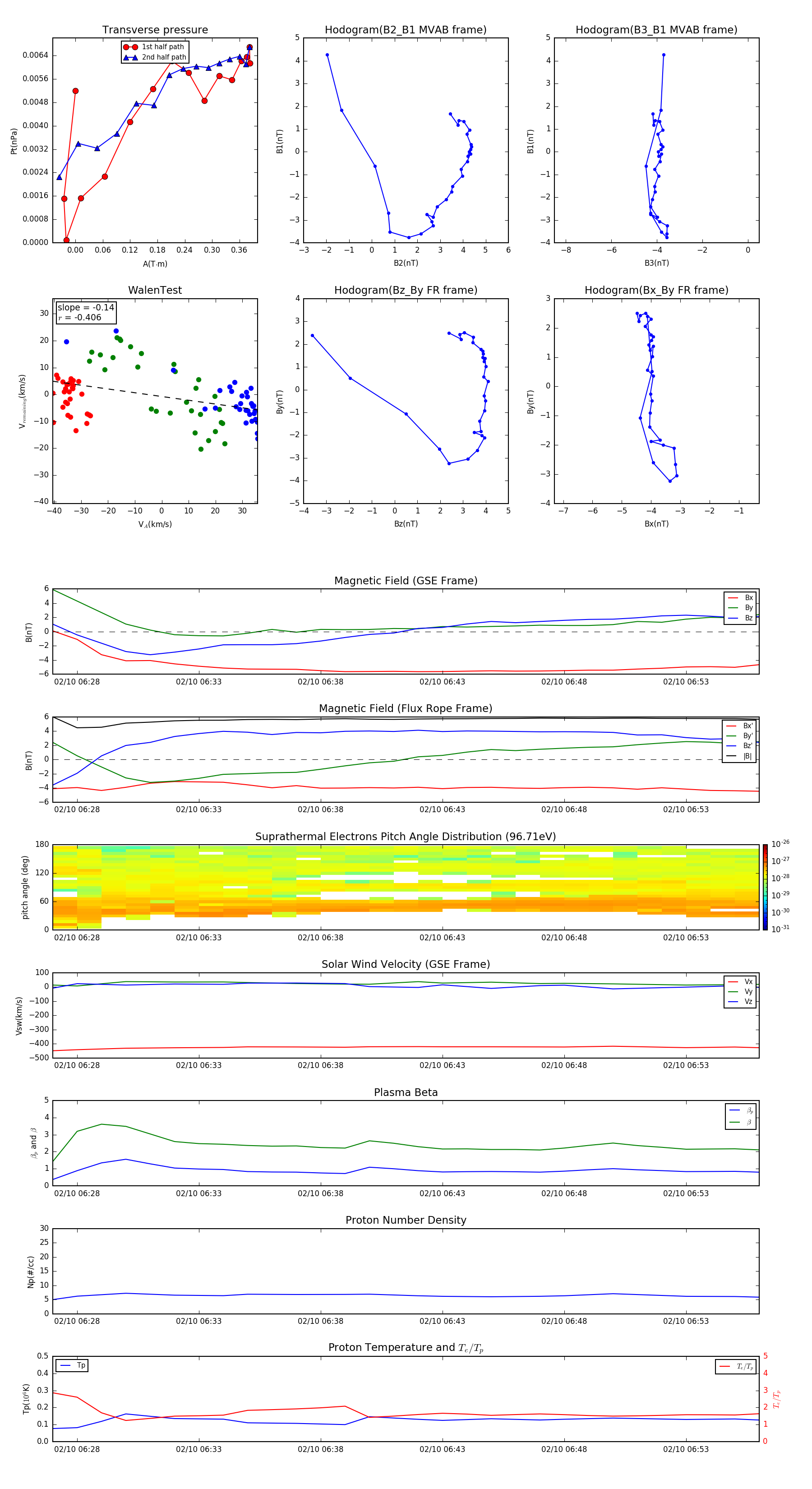This screenshot has height=1489, width=812.
Task: Click the pitch angle colorbar
Action: 765,887
